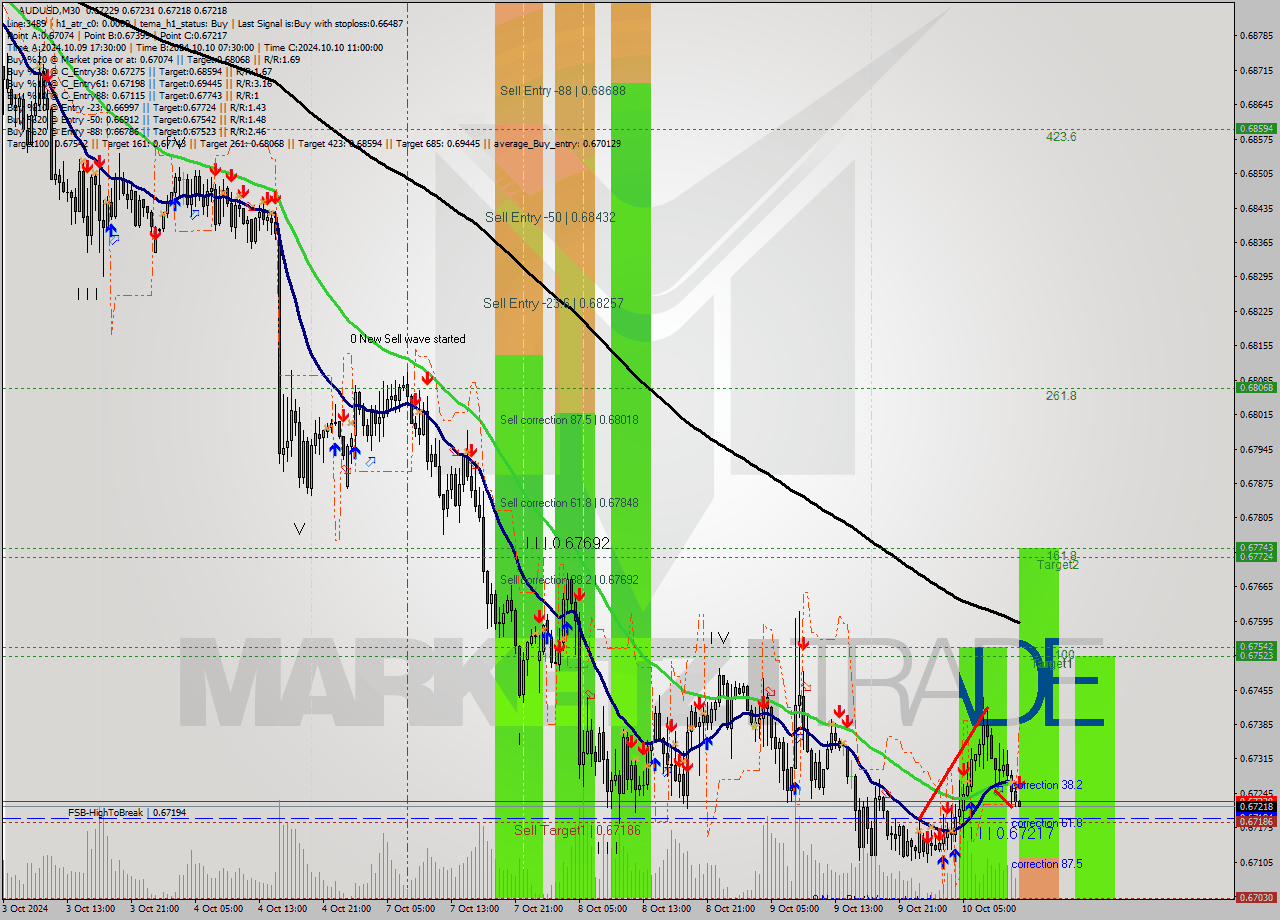Click the '8 Oct 13:00' time axis label

tap(667, 909)
